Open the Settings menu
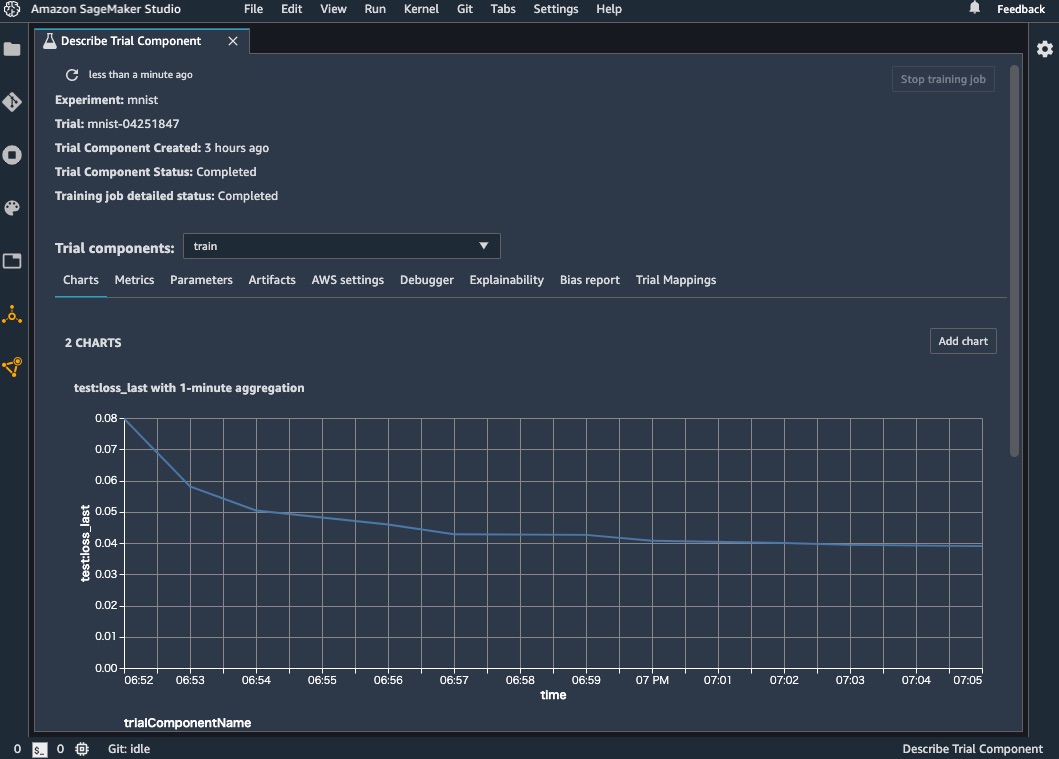This screenshot has height=759, width=1059. tap(556, 9)
